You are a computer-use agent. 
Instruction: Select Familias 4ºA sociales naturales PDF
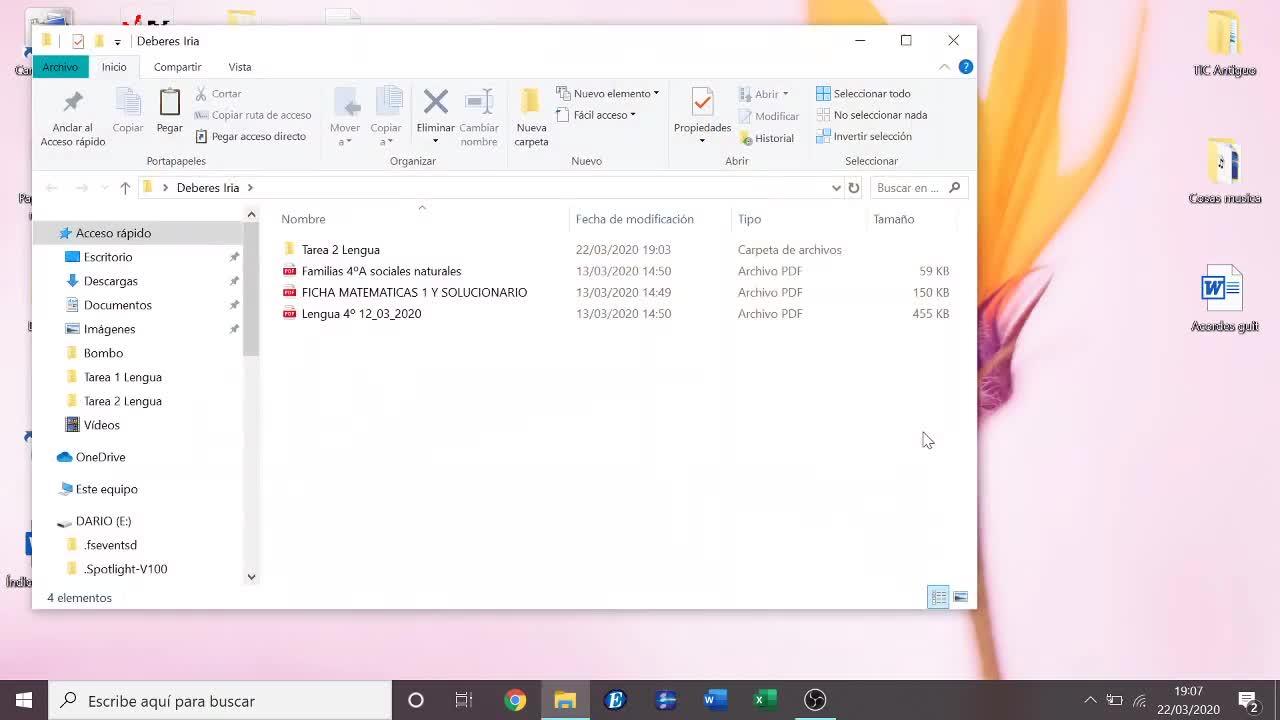tap(617, 271)
